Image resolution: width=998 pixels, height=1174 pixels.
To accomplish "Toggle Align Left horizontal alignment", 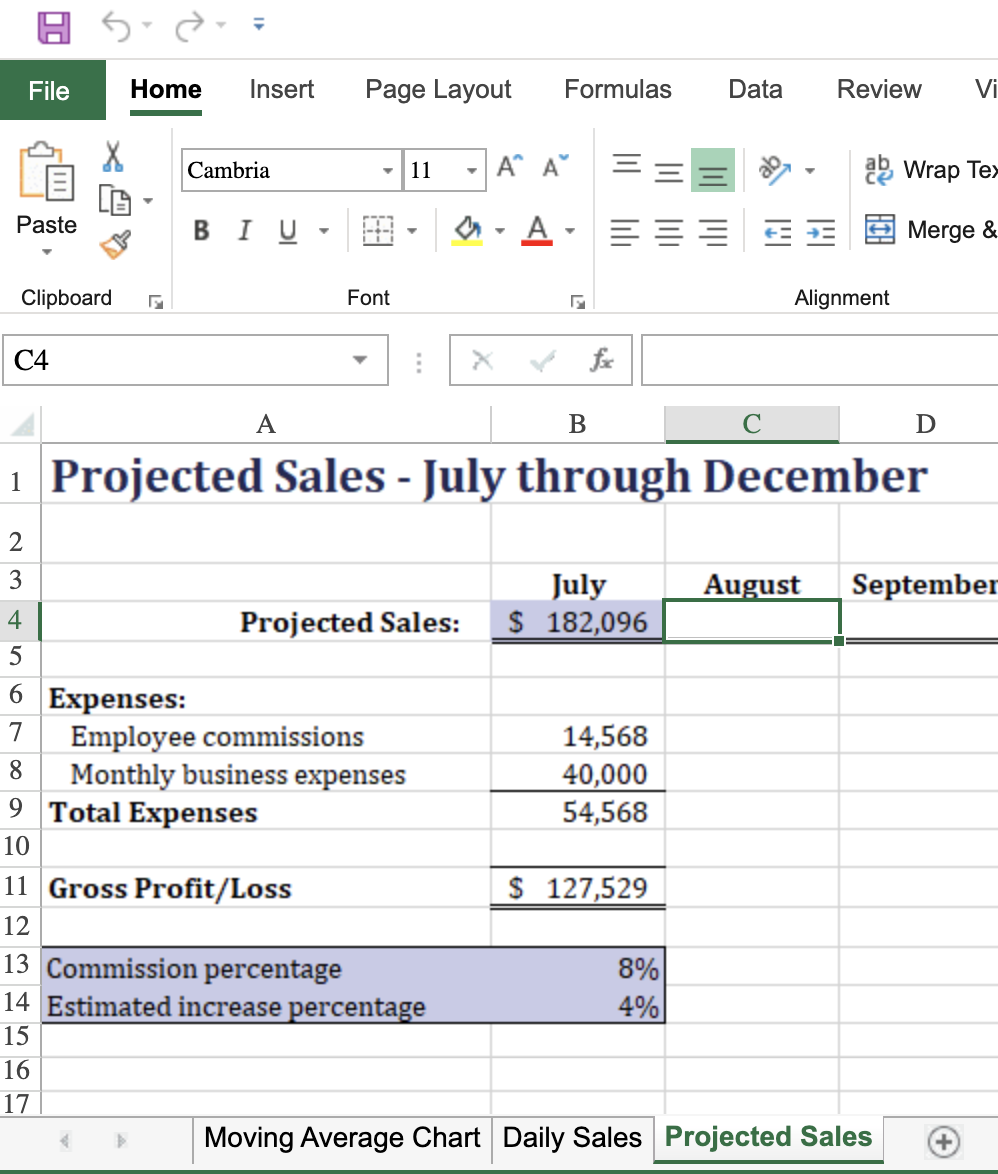I will tap(624, 232).
